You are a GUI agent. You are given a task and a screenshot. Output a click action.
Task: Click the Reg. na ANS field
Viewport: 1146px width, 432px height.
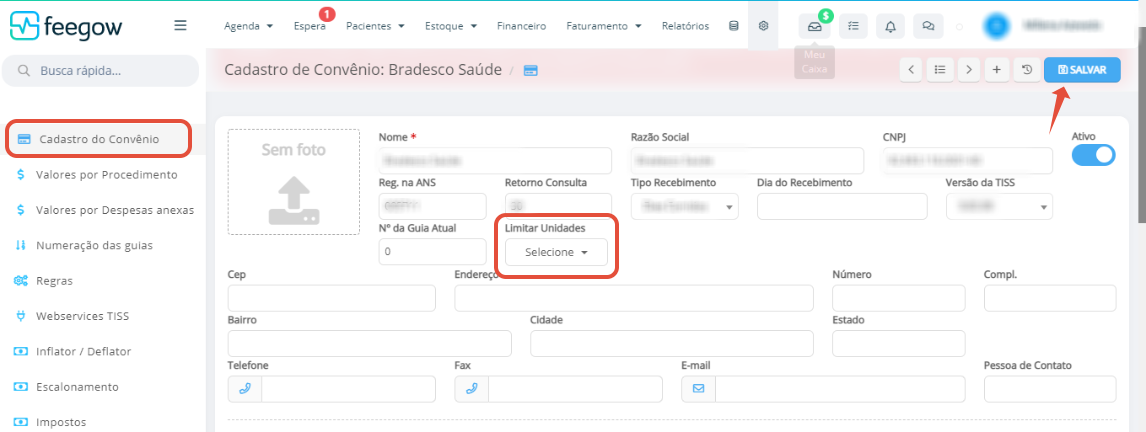tap(433, 206)
